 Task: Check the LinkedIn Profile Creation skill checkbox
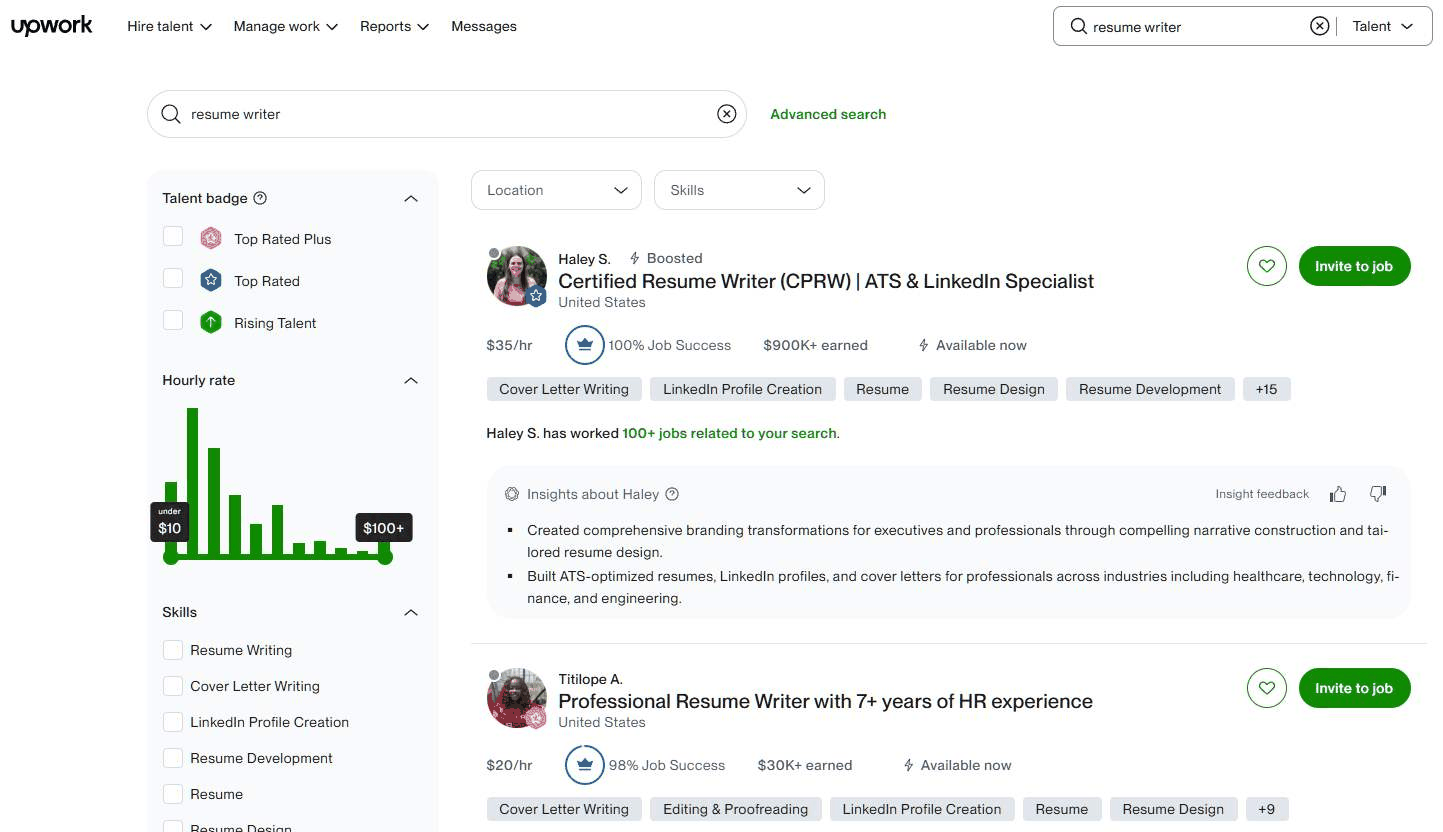(x=173, y=722)
